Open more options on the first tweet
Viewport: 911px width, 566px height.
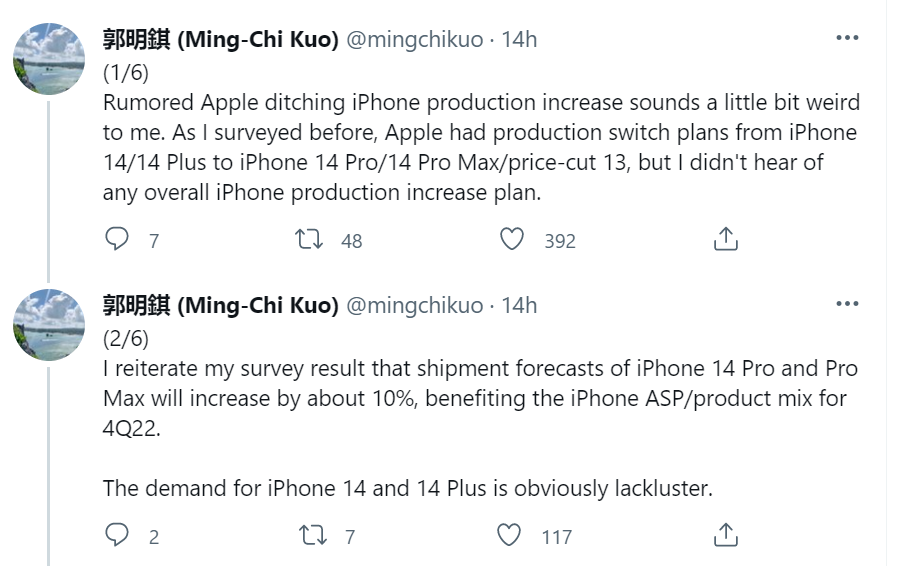point(847,38)
